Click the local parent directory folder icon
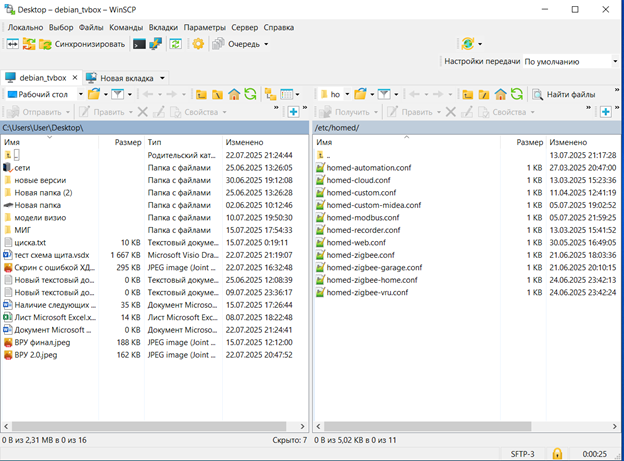Image resolution: width=624 pixels, height=461 pixels. coord(201,94)
